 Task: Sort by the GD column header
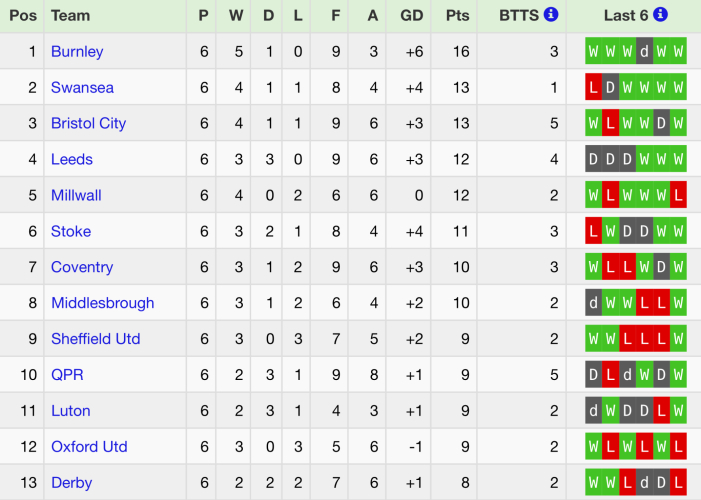pyautogui.click(x=411, y=15)
